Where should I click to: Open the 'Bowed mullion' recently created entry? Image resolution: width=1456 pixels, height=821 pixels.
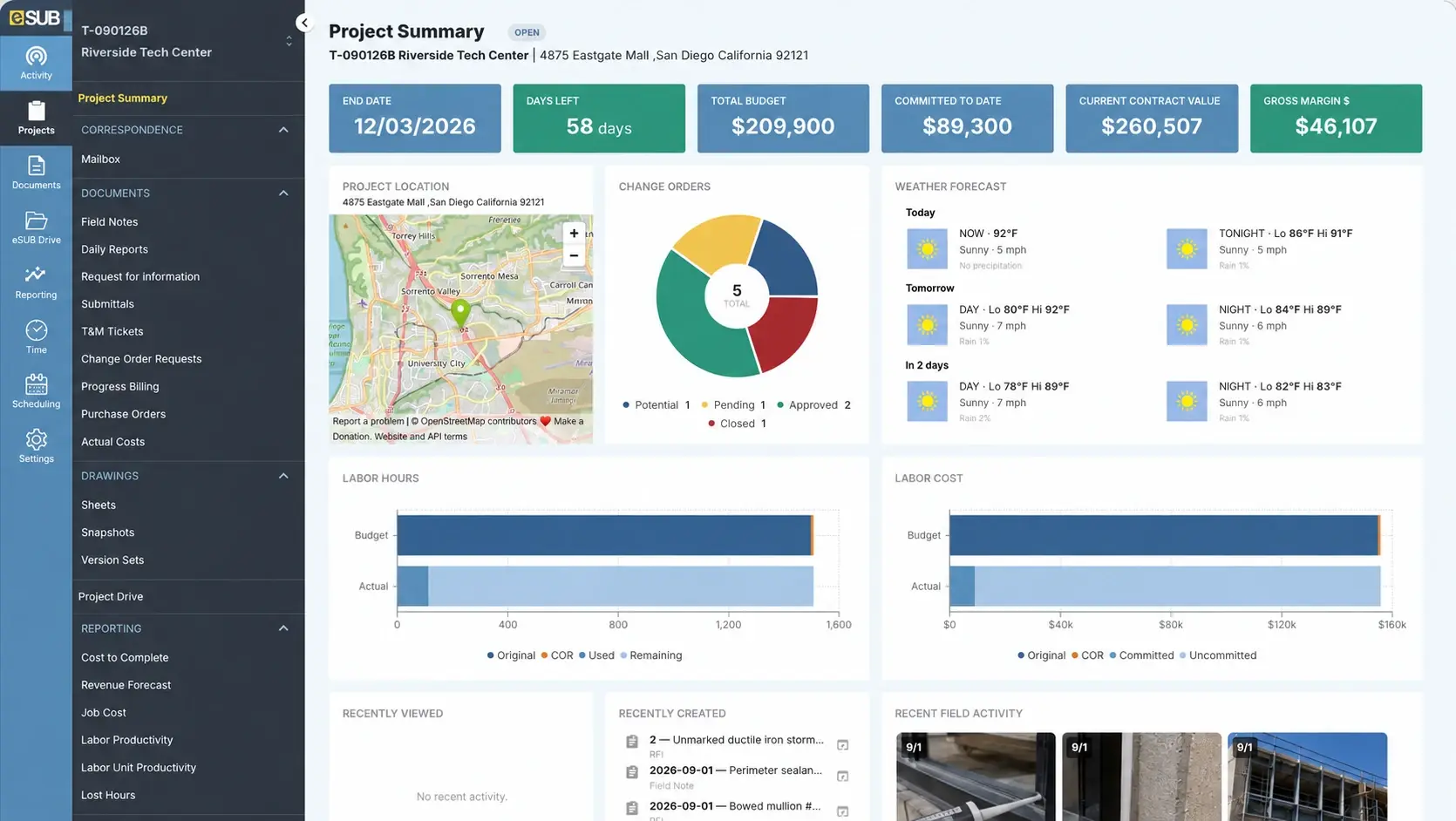pos(735,806)
